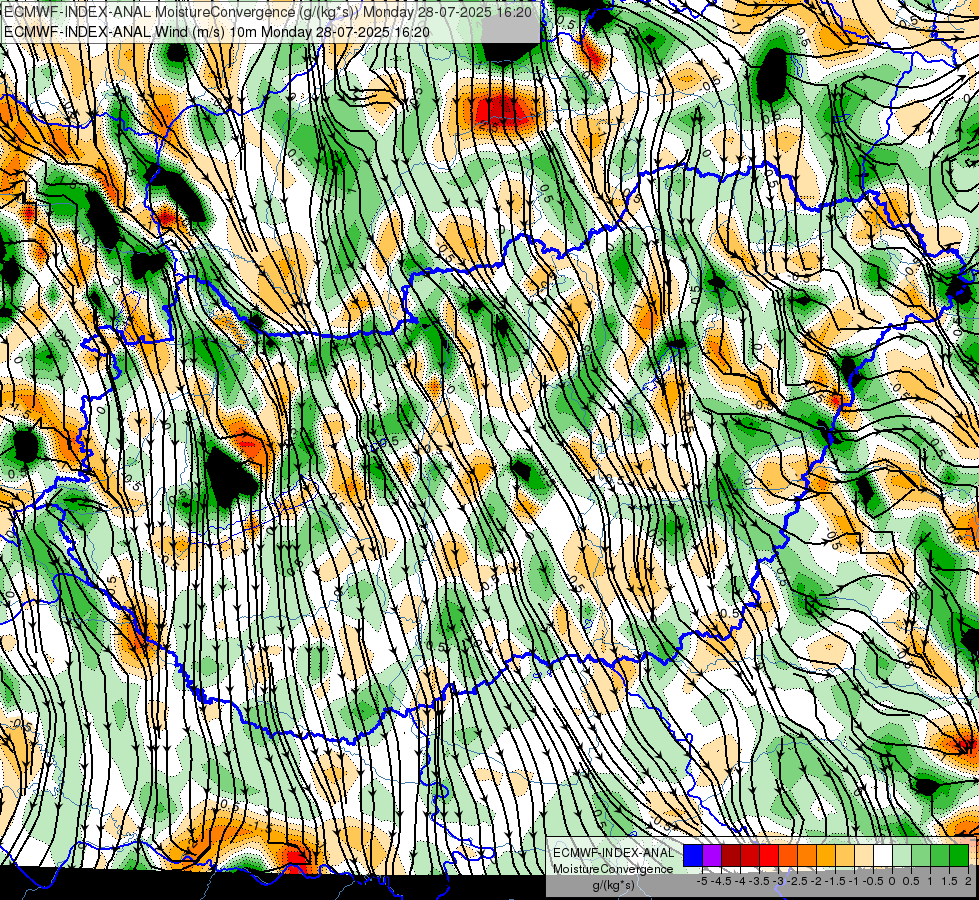
Task: Click the ECMWF-INDEX-ANAL label in the legend
Action: [614, 853]
